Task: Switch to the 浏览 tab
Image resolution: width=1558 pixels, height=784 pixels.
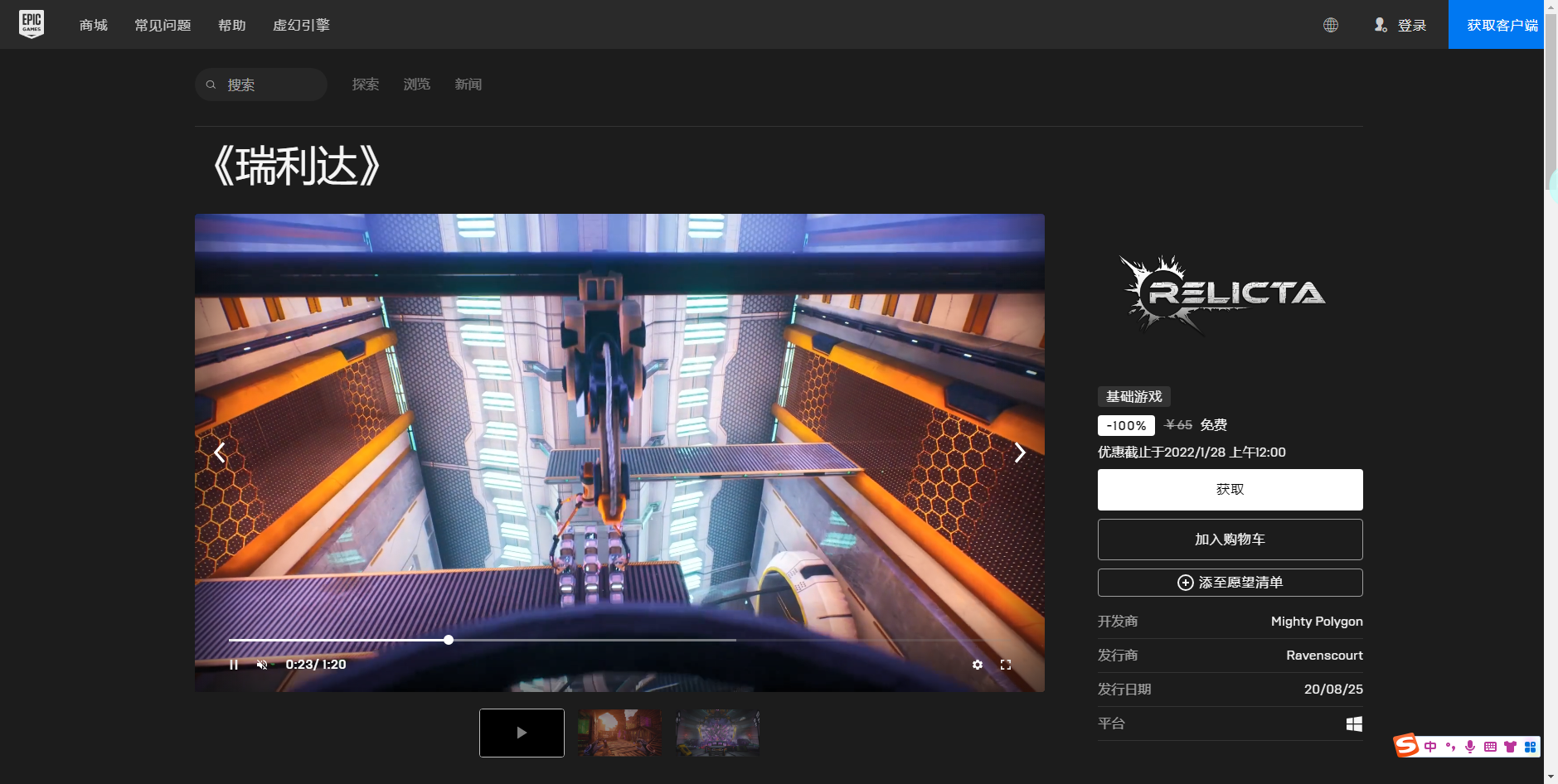Action: click(x=416, y=84)
